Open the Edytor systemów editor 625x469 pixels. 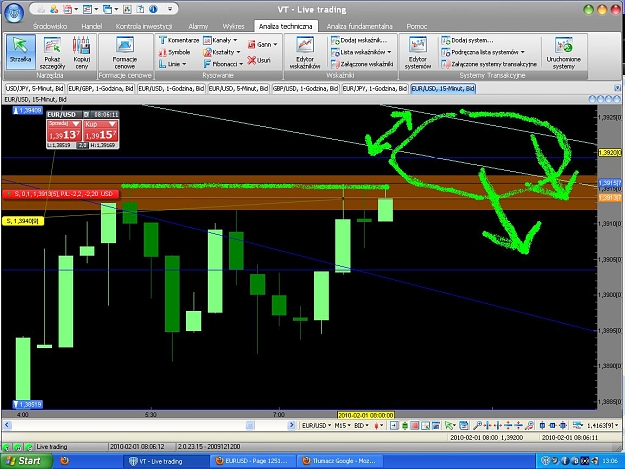(418, 52)
